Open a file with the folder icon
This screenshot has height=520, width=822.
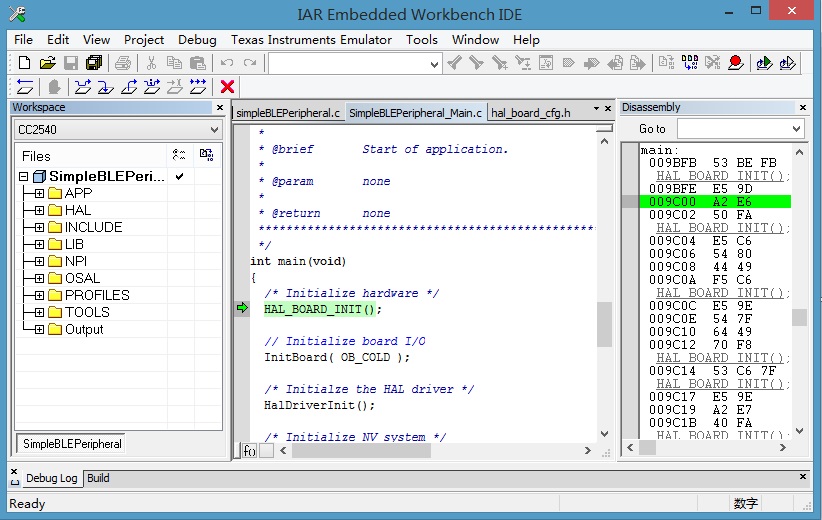[47, 63]
